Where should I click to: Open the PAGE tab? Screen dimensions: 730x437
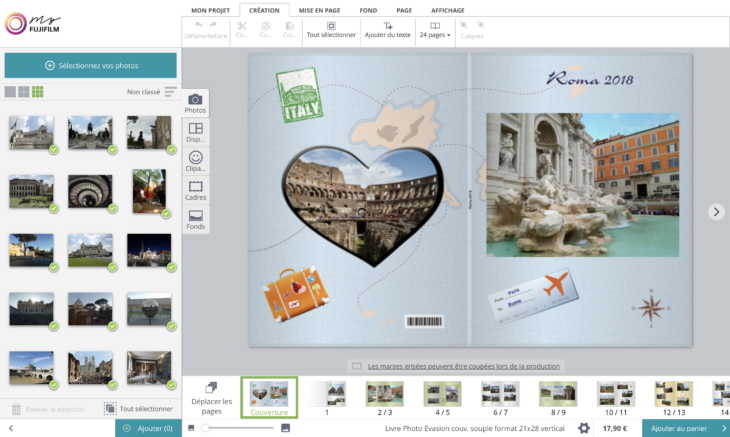404,10
